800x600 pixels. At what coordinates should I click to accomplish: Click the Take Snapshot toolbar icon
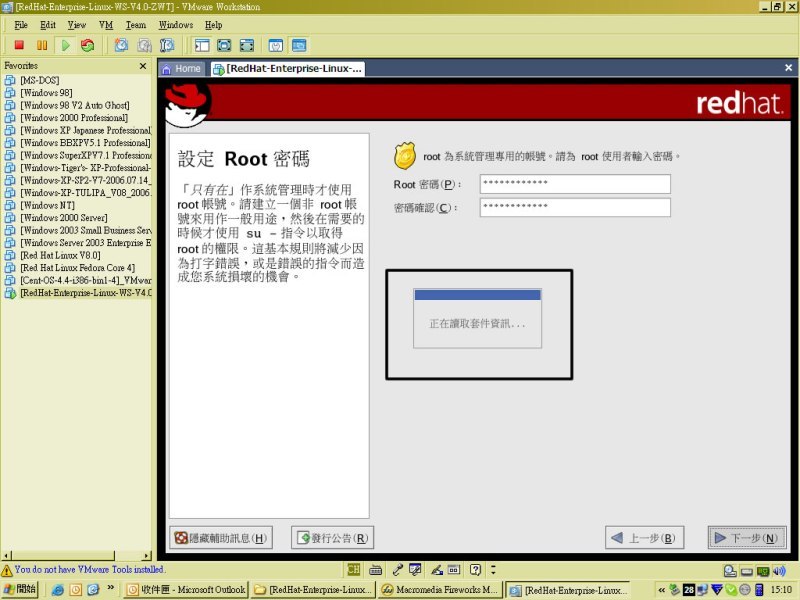coord(121,45)
